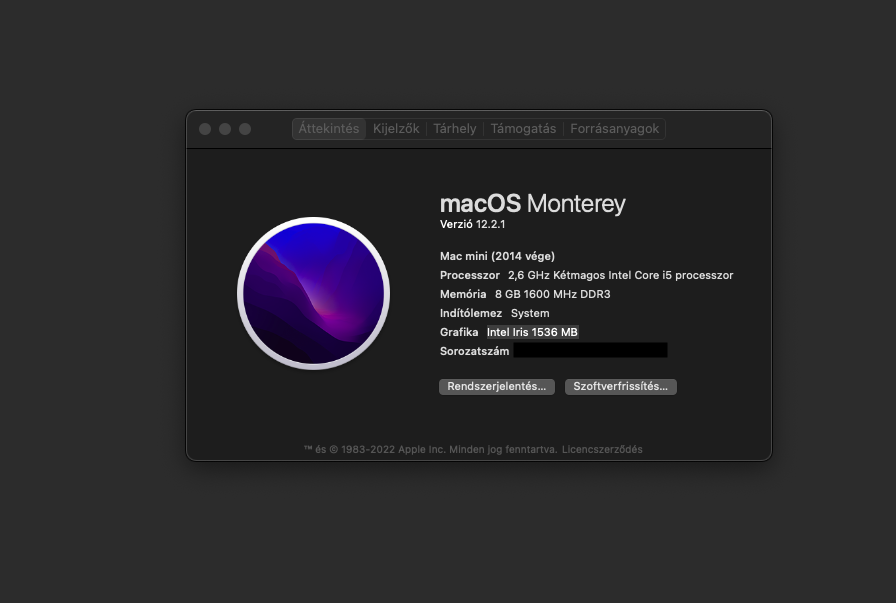896x603 pixels.
Task: Click the window zoom button
Action: coord(245,129)
